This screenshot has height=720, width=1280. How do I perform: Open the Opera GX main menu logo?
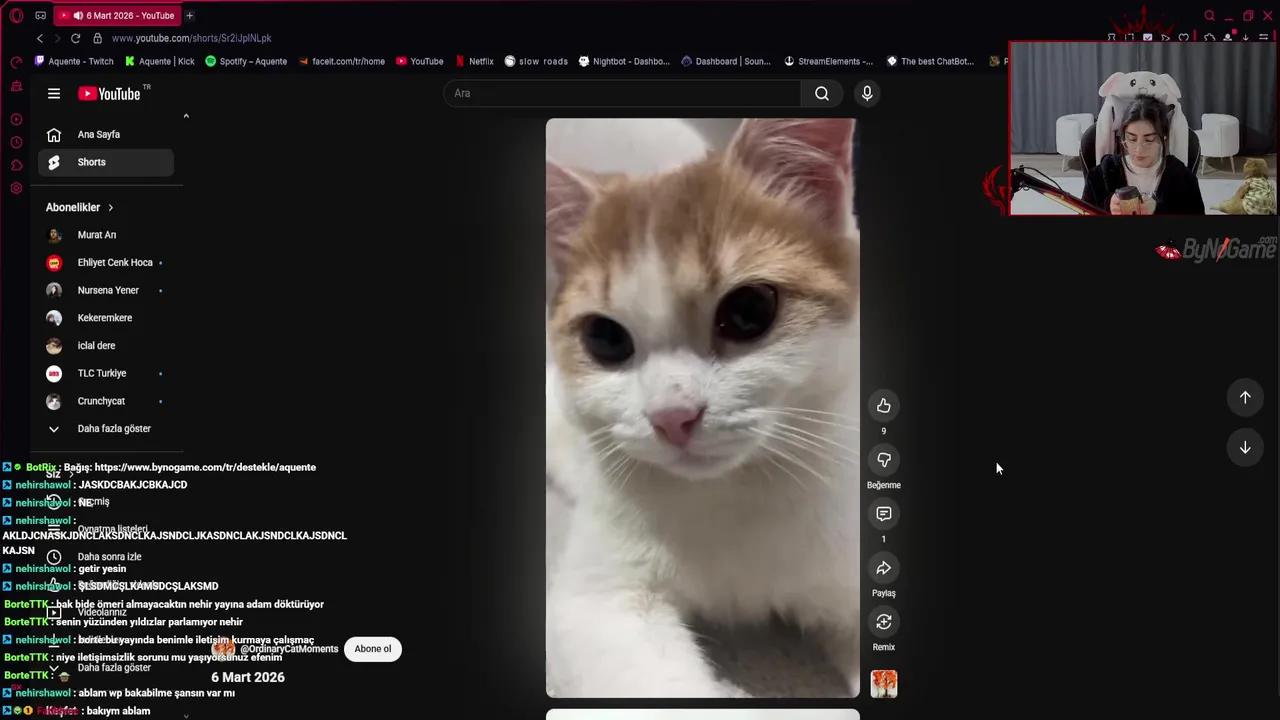coord(16,15)
